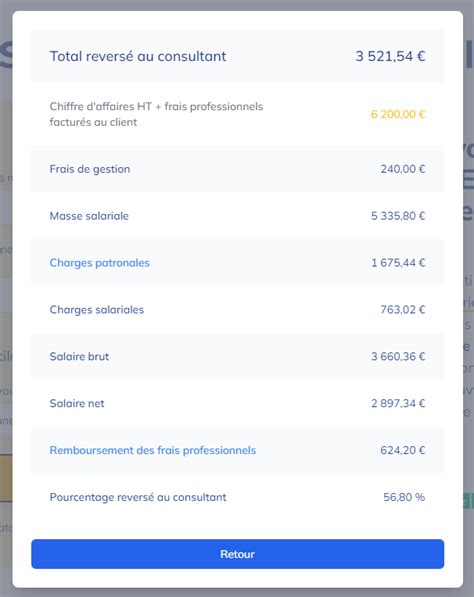Click the 3 521,54 € total amount
The image size is (474, 597).
click(x=390, y=56)
